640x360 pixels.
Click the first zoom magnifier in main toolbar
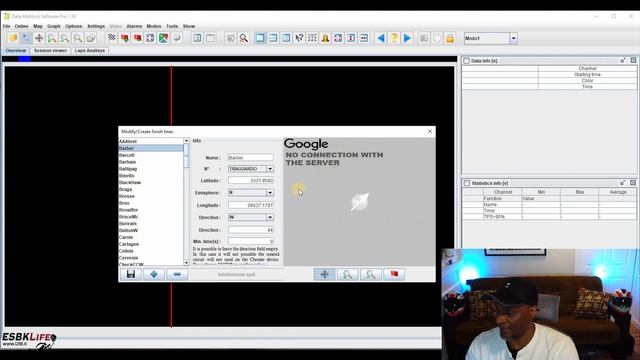52,38
